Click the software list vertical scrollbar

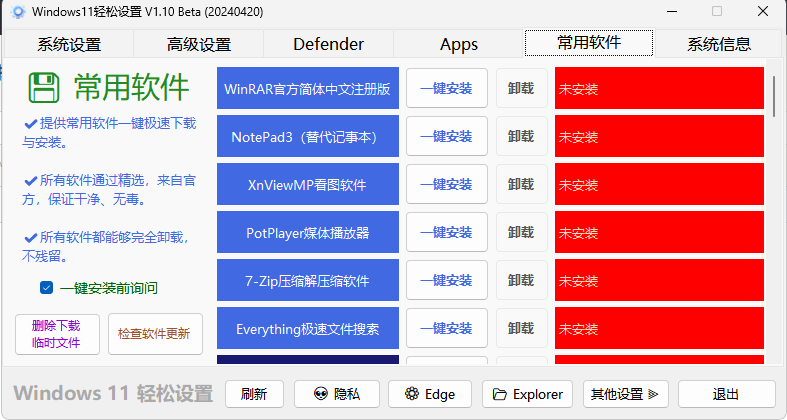point(774,95)
